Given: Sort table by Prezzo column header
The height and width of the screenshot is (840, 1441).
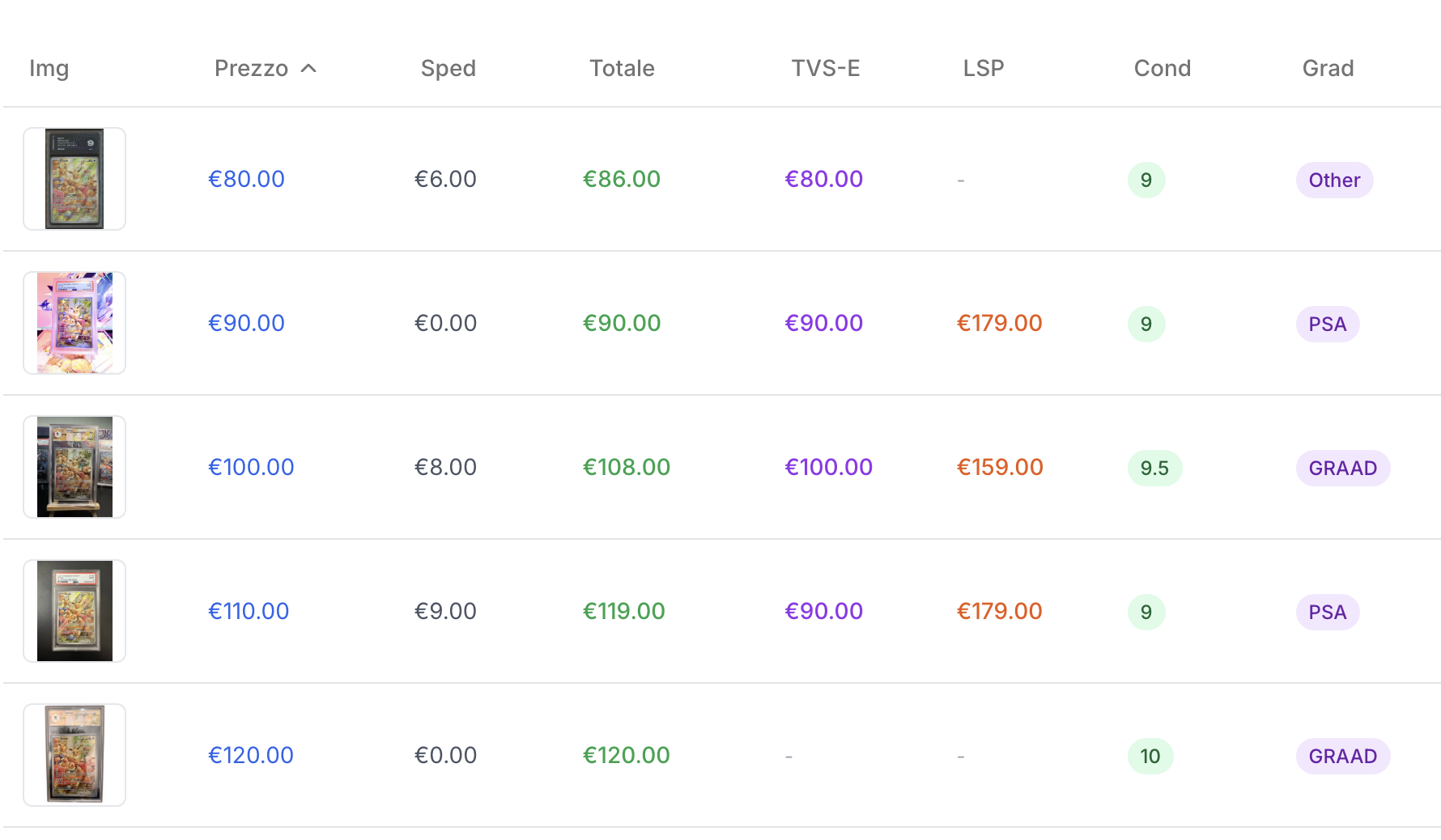Looking at the screenshot, I should pyautogui.click(x=251, y=69).
